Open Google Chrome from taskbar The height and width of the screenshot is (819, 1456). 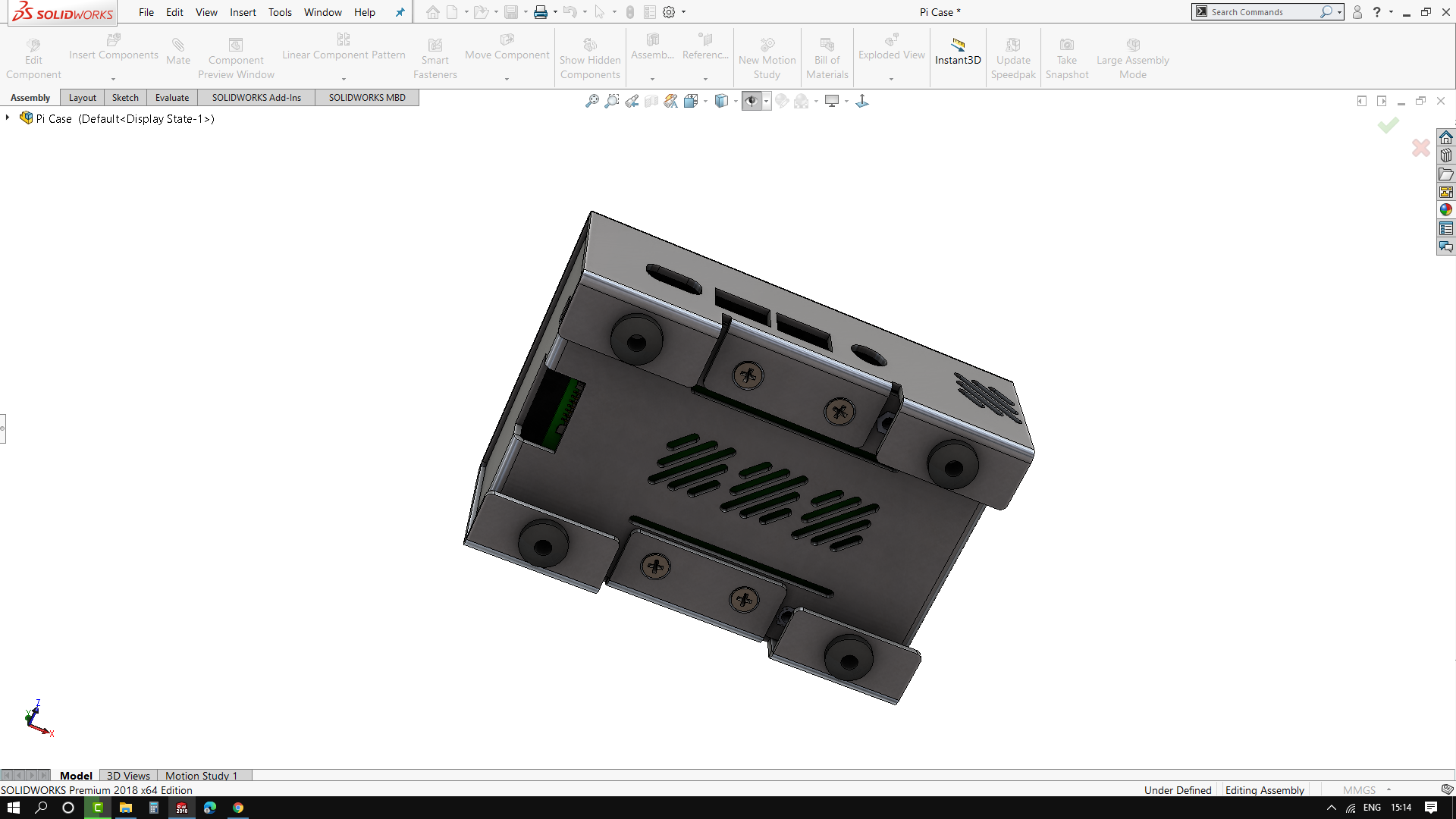click(238, 808)
